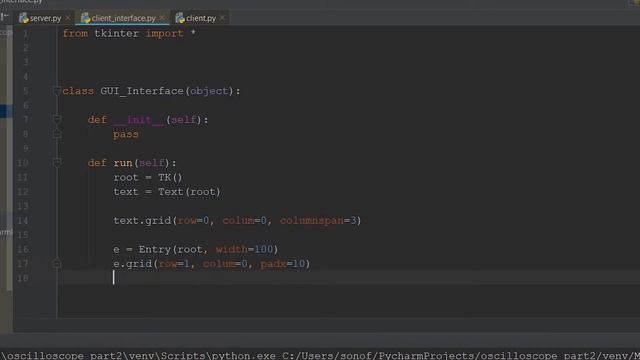The height and width of the screenshot is (360, 640).
Task: Click the fold end marker at pass line
Action: 57,134
